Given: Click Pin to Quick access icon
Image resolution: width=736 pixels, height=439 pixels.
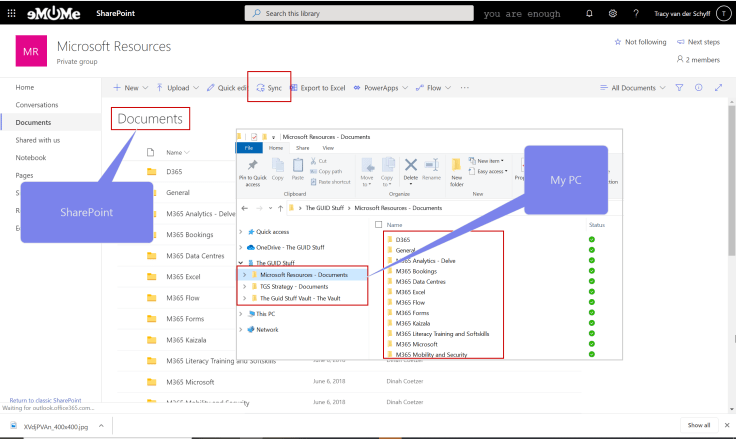Looking at the screenshot, I should [252, 168].
